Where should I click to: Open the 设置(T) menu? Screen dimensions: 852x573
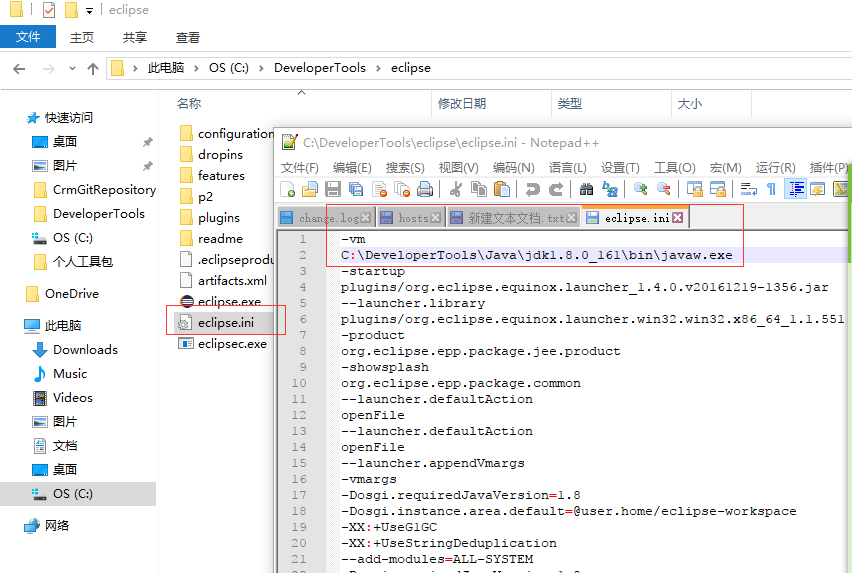[620, 168]
